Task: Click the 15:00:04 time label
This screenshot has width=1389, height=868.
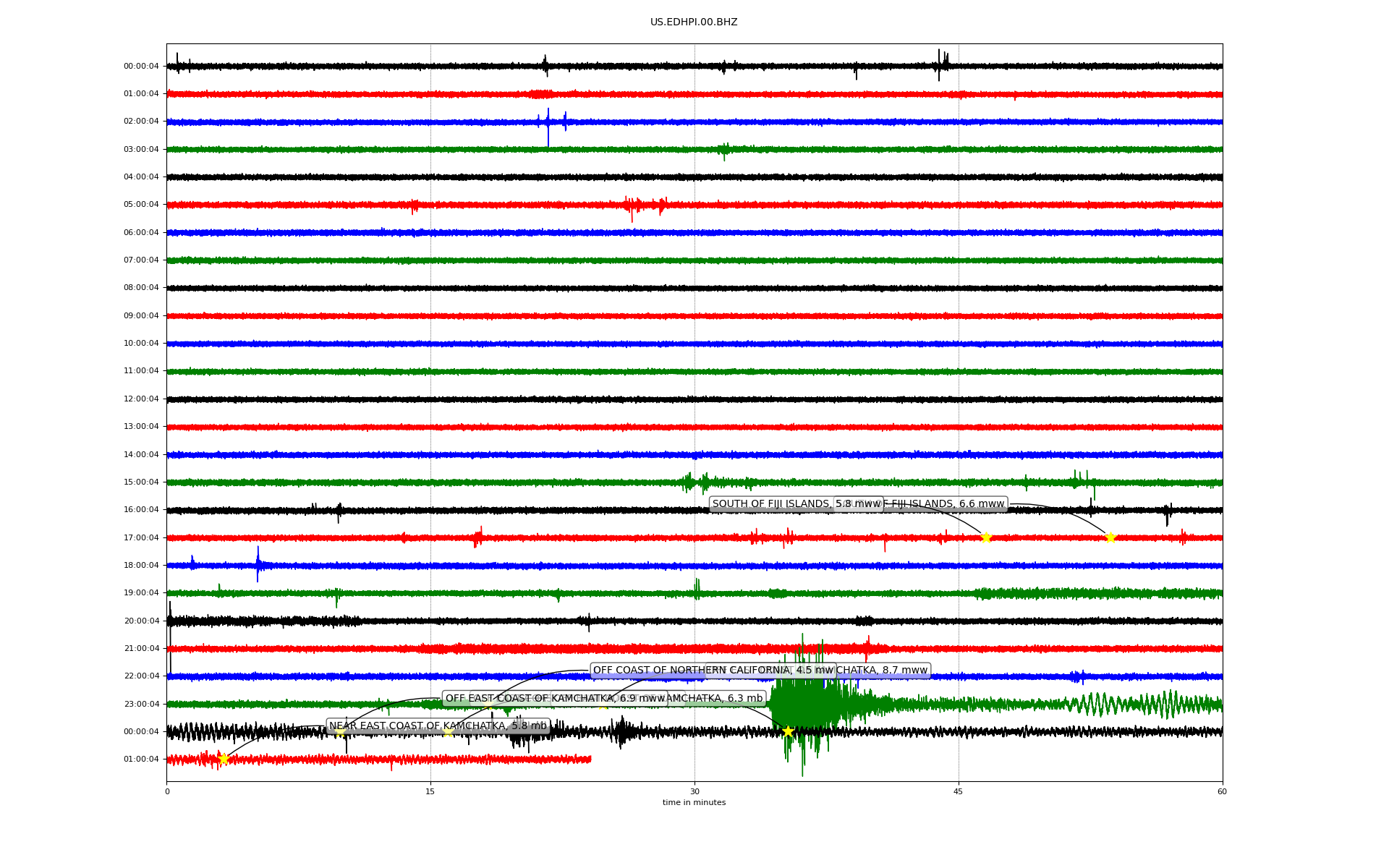Action: [x=141, y=482]
